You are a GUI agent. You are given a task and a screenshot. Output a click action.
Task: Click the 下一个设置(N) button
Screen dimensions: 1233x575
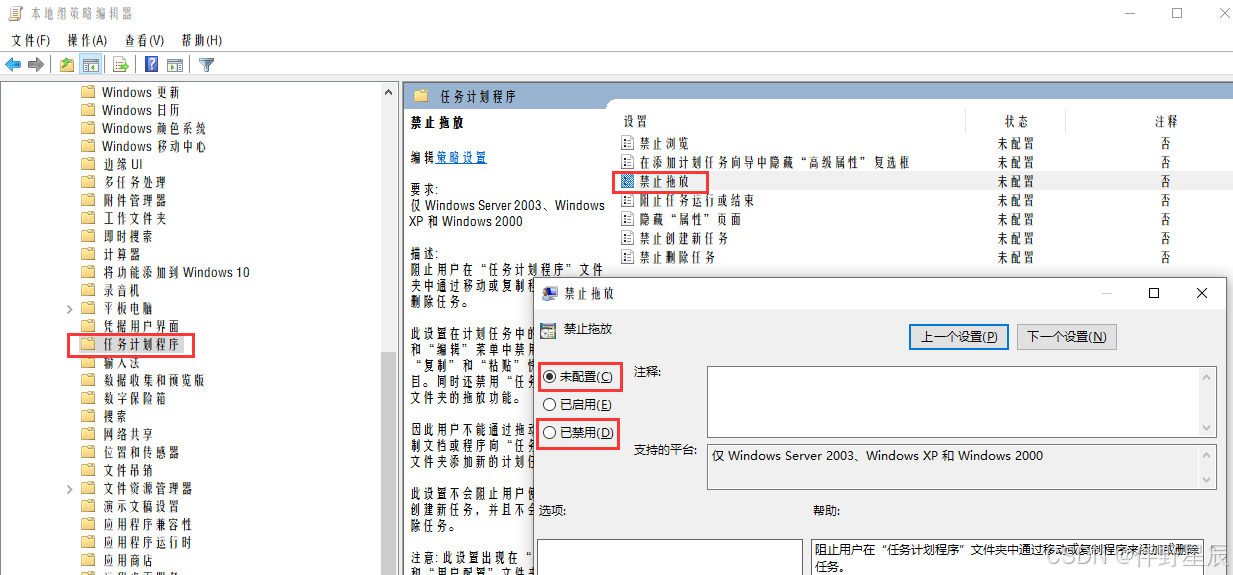click(x=1066, y=337)
